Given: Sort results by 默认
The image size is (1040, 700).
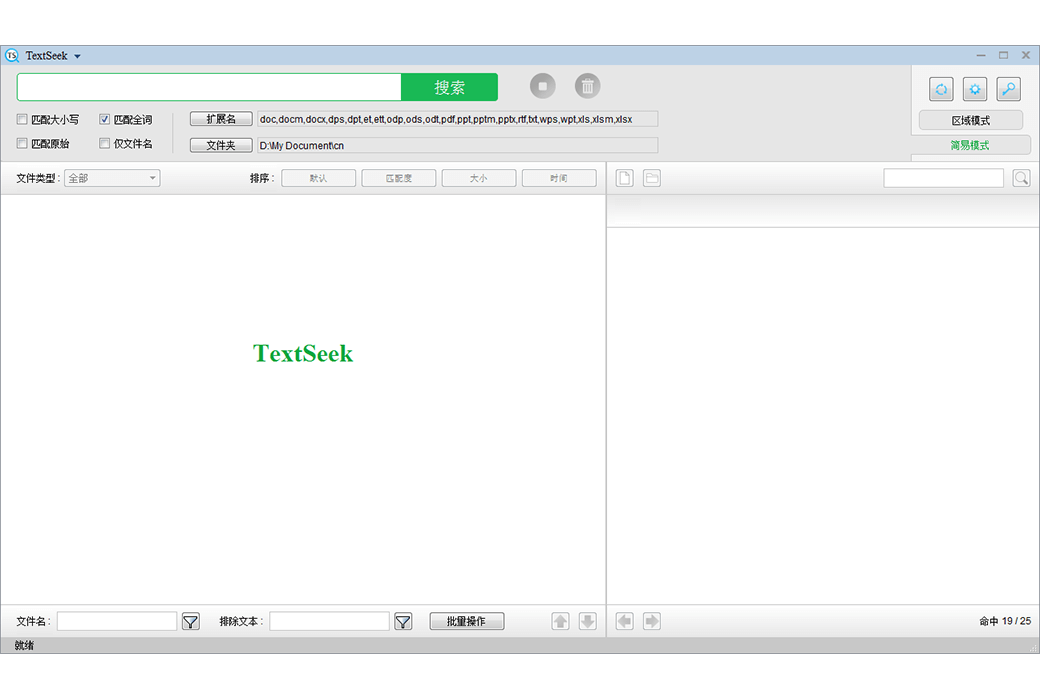Looking at the screenshot, I should click(x=318, y=178).
